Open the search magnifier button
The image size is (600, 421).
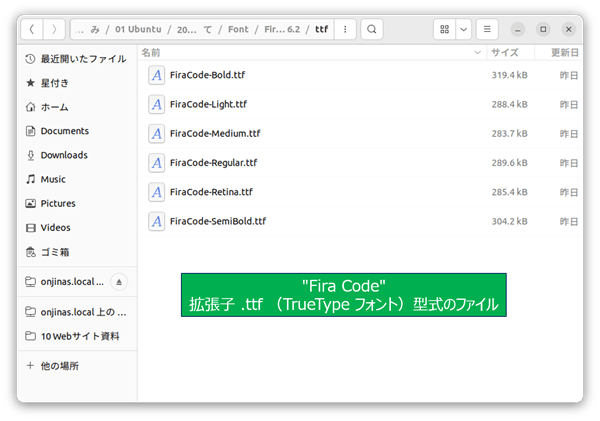[372, 29]
